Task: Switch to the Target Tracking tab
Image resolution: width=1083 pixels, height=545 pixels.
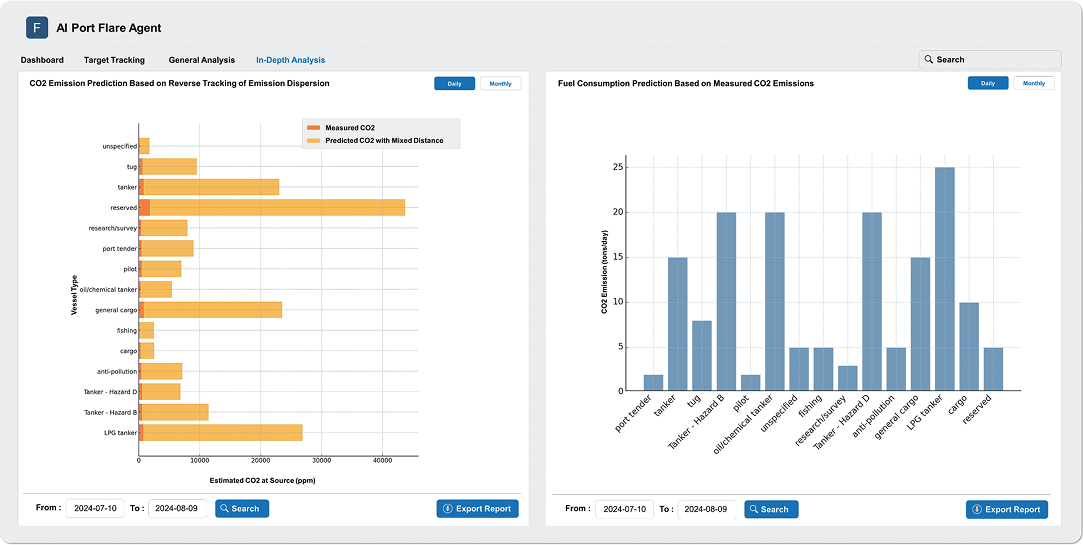Action: pos(114,60)
